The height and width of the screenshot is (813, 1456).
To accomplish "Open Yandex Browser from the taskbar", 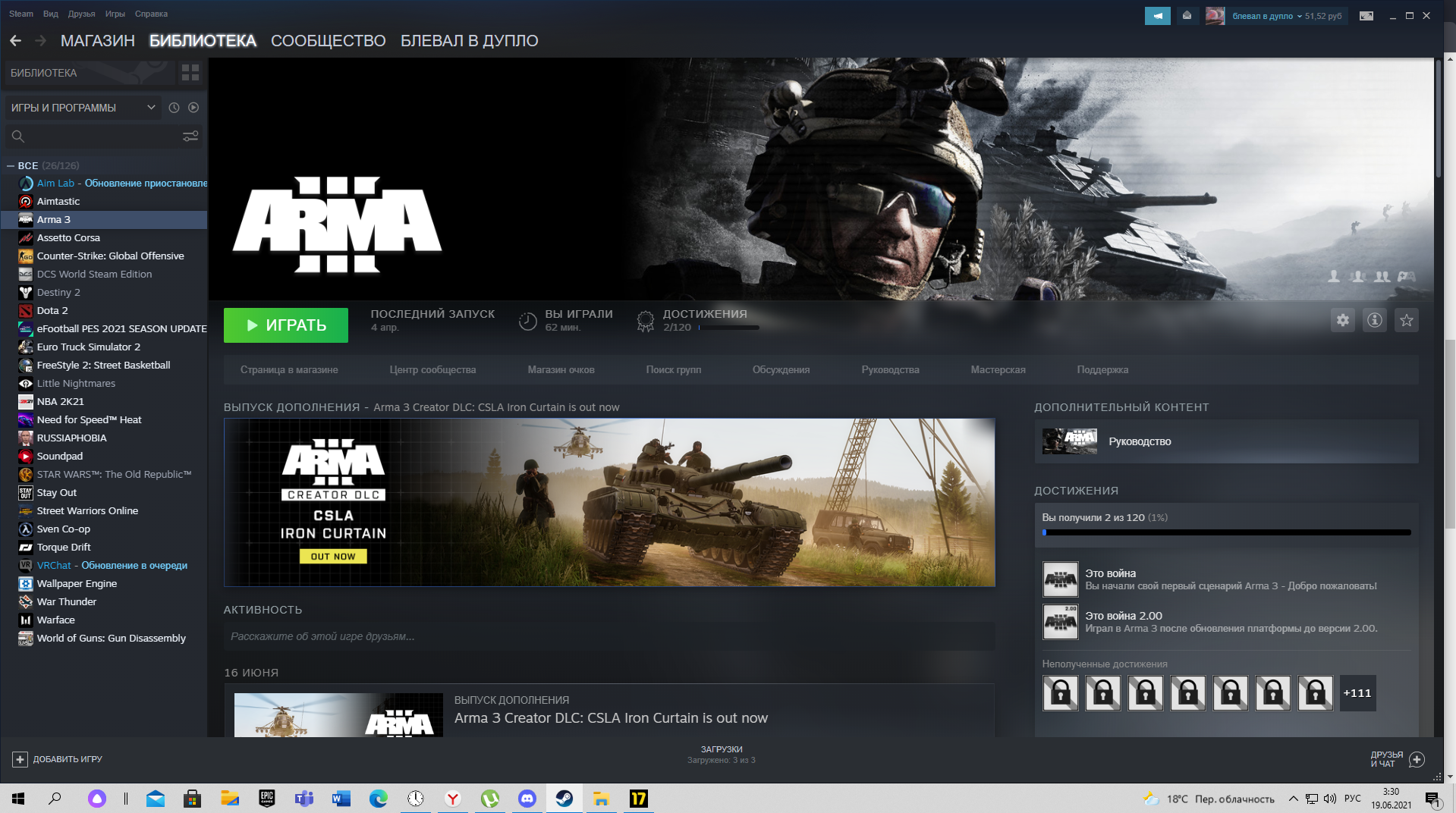I will coord(453,799).
